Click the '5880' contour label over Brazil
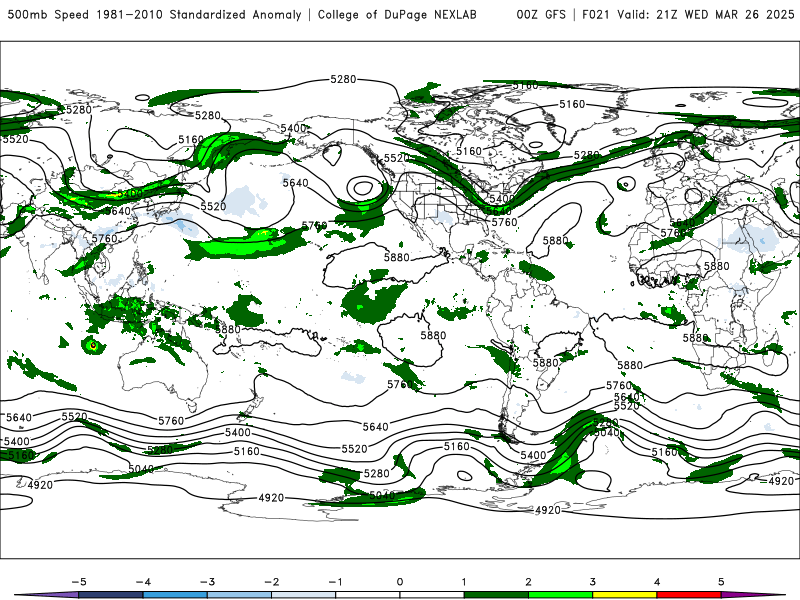800x600 pixels. tap(545, 363)
